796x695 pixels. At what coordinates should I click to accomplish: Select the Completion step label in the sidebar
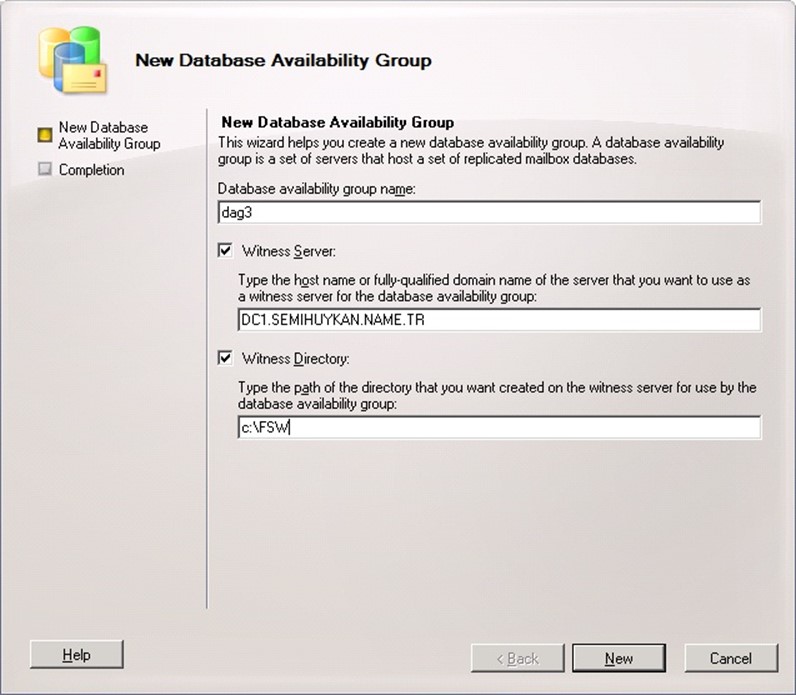91,170
